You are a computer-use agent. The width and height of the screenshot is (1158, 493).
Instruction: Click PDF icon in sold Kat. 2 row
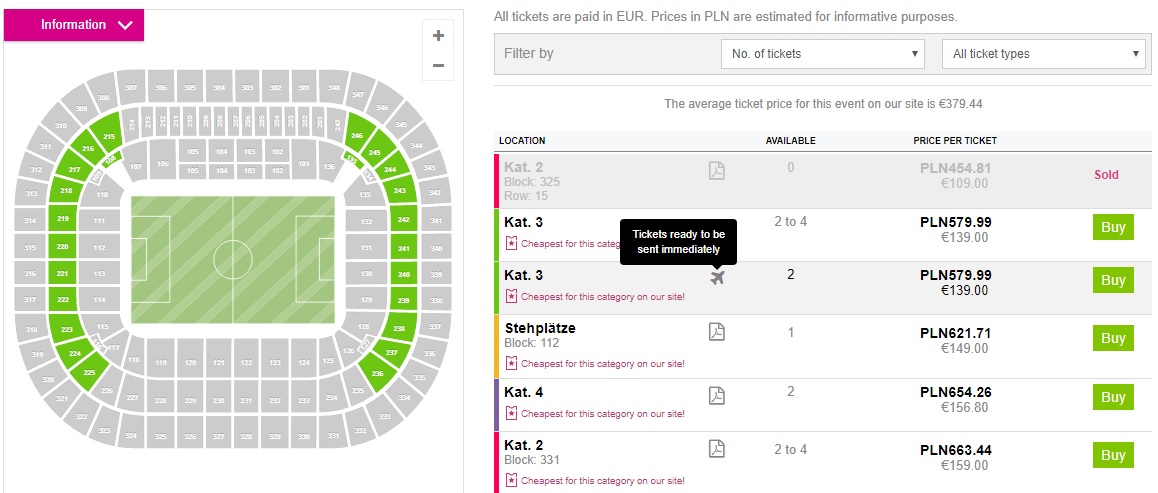click(x=716, y=171)
